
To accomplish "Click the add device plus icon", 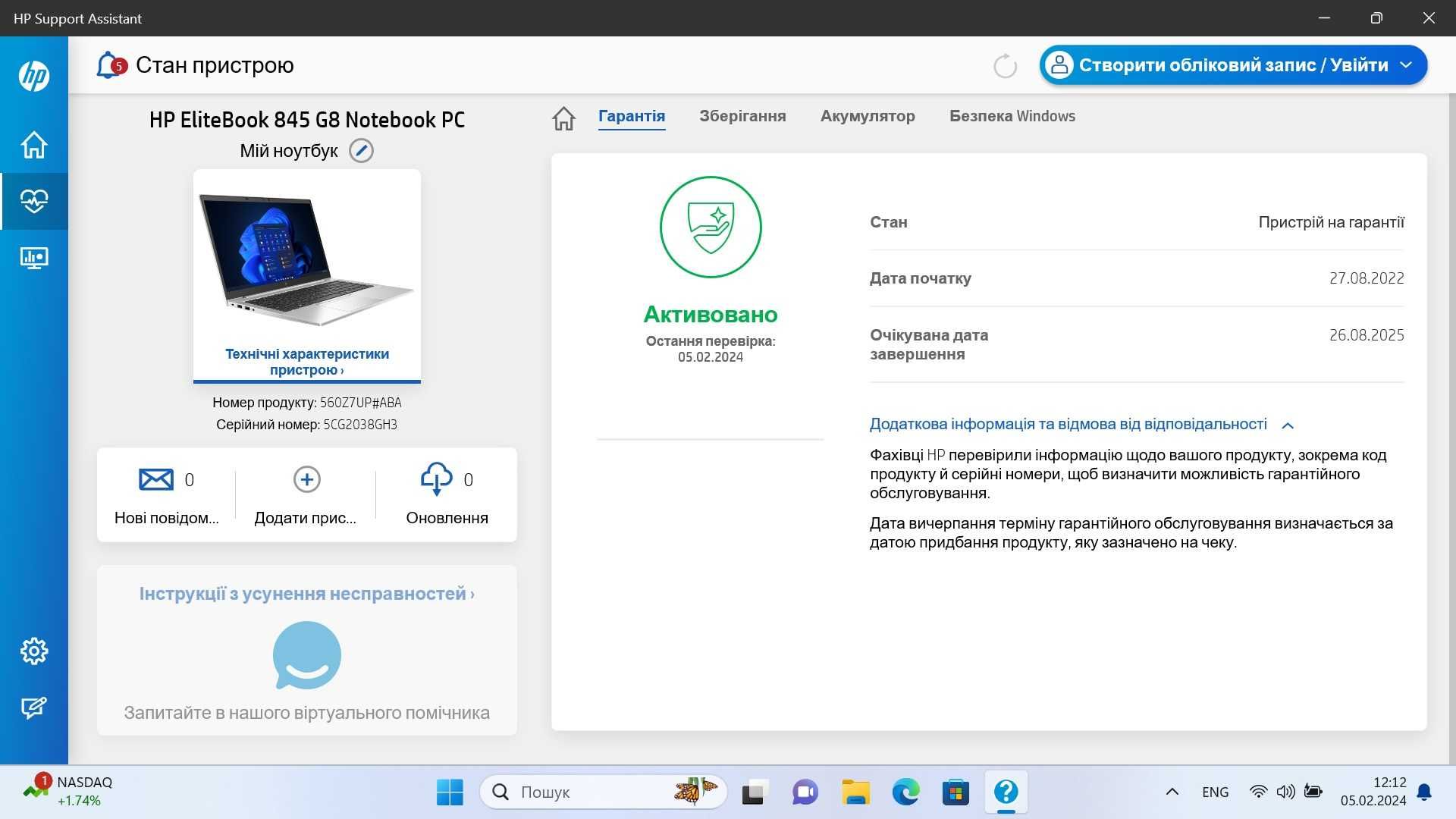I will click(x=306, y=479).
